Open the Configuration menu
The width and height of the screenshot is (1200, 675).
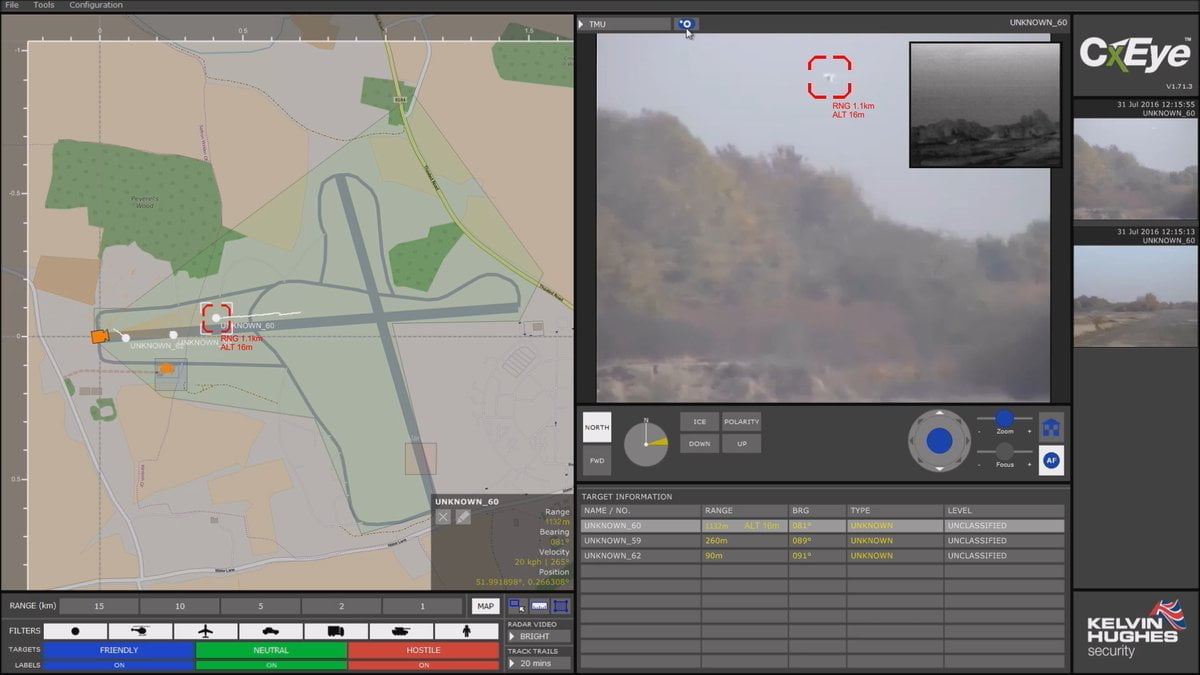point(95,5)
